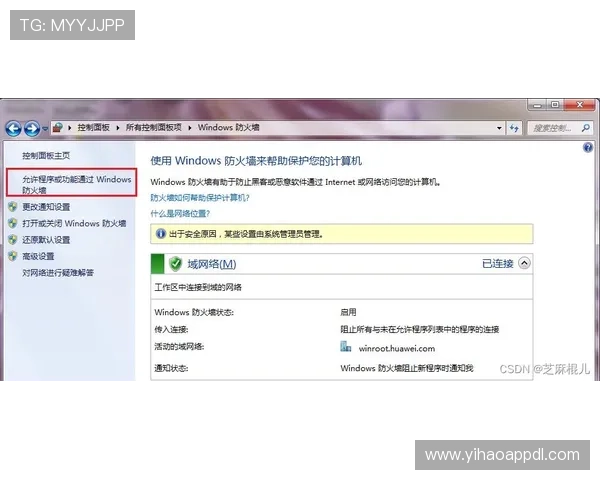
Task: Open 对网络进行疑难解答 link
Action: pyautogui.click(x=58, y=273)
